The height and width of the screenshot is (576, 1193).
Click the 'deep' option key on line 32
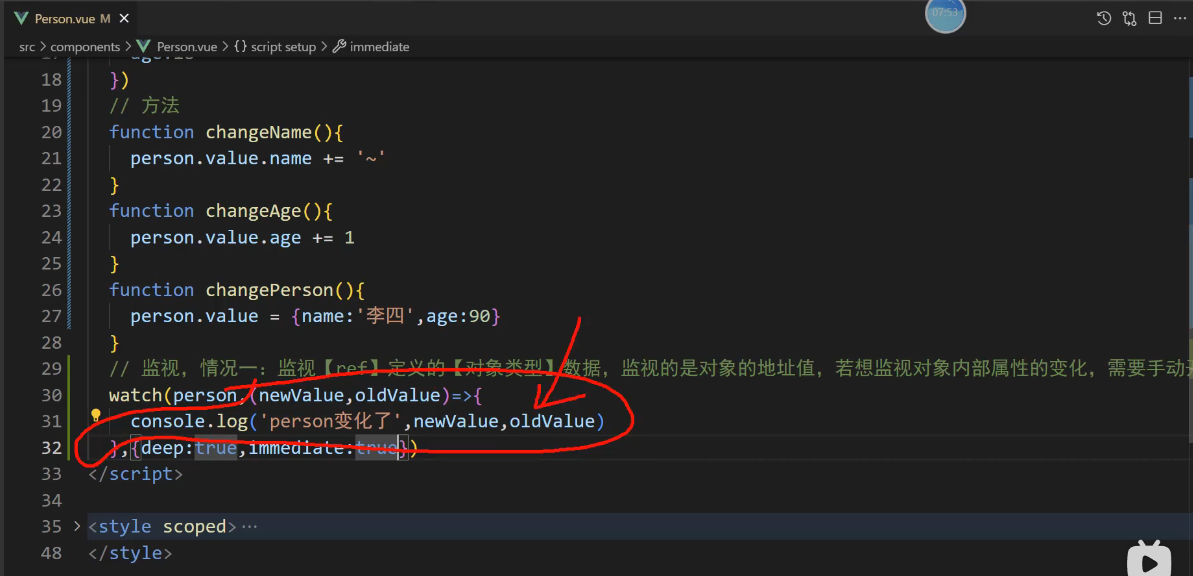(162, 447)
